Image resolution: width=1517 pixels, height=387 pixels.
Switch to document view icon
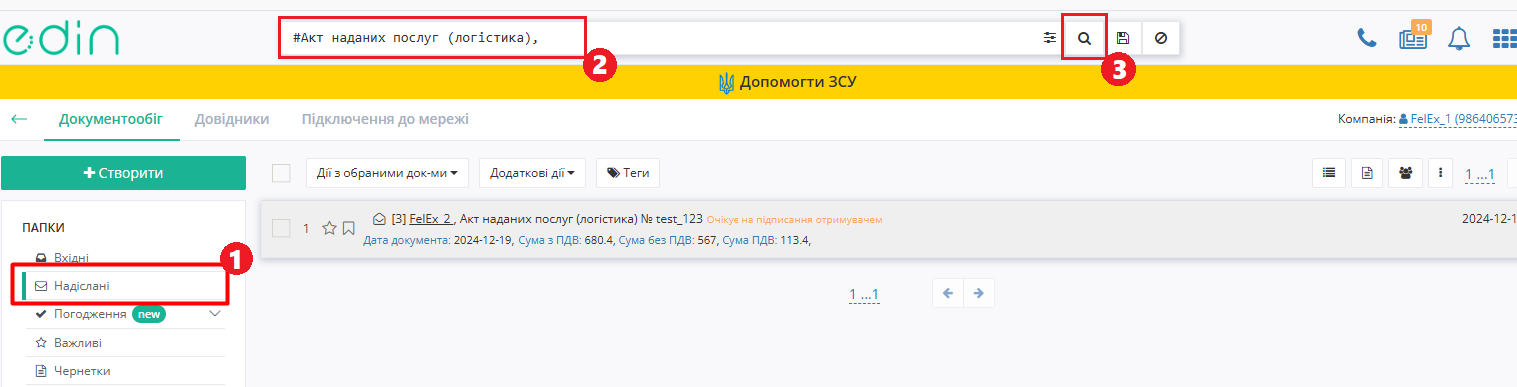(x=1367, y=173)
